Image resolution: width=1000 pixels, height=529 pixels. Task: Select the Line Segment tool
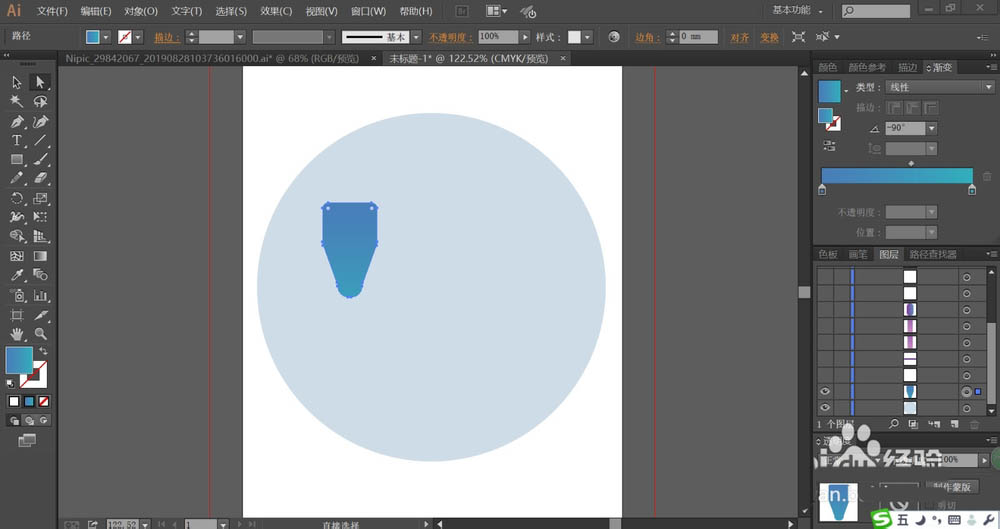40,140
